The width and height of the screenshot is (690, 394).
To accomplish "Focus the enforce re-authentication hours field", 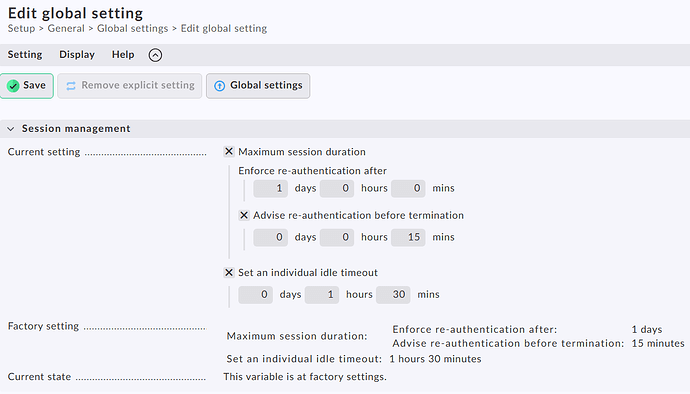I will 337,188.
